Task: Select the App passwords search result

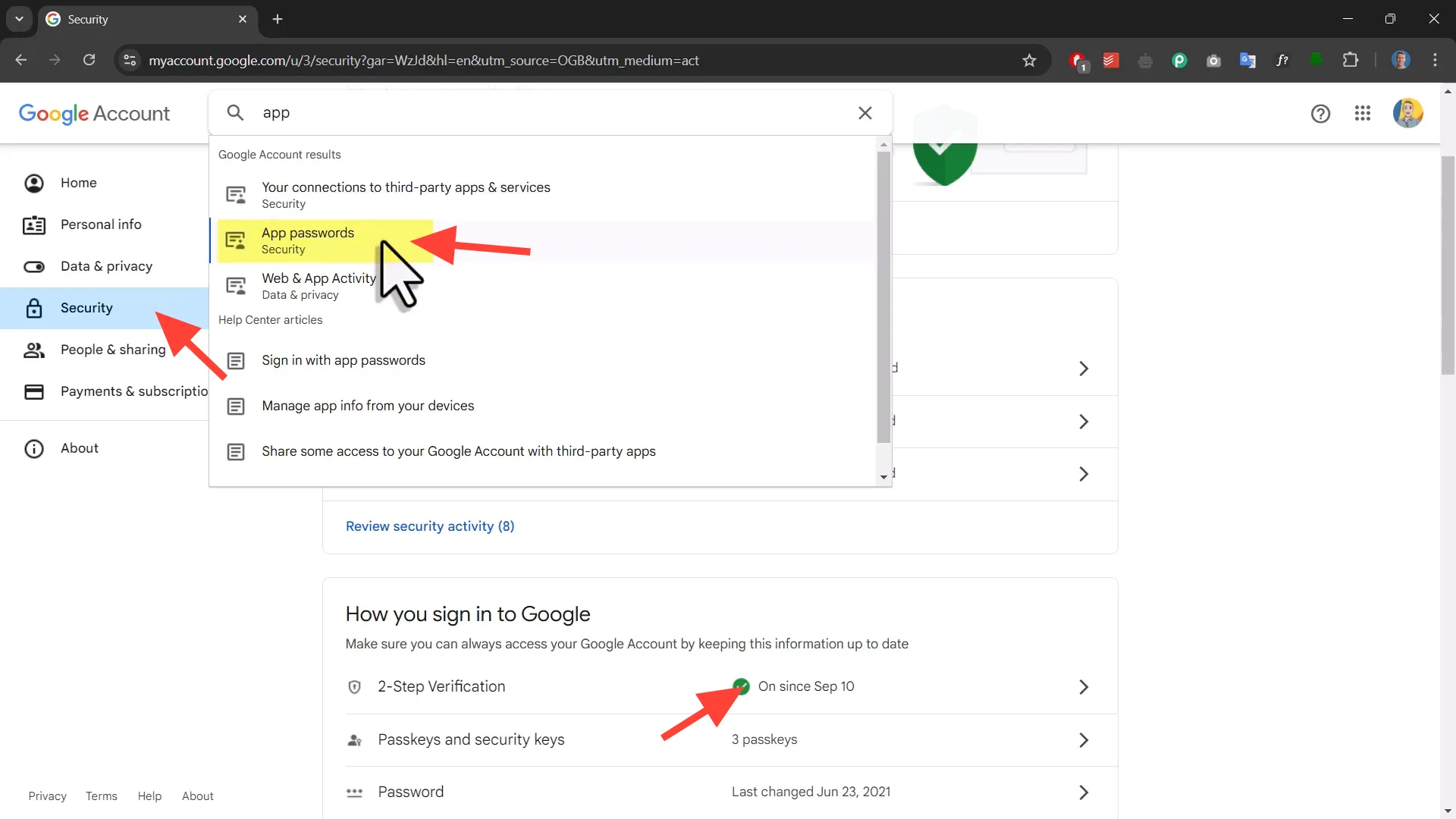Action: (x=308, y=240)
